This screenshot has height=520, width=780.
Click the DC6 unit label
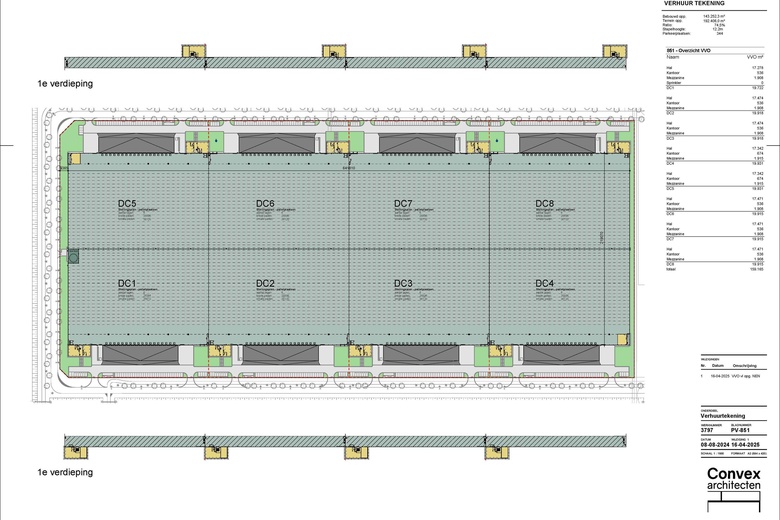tap(265, 204)
